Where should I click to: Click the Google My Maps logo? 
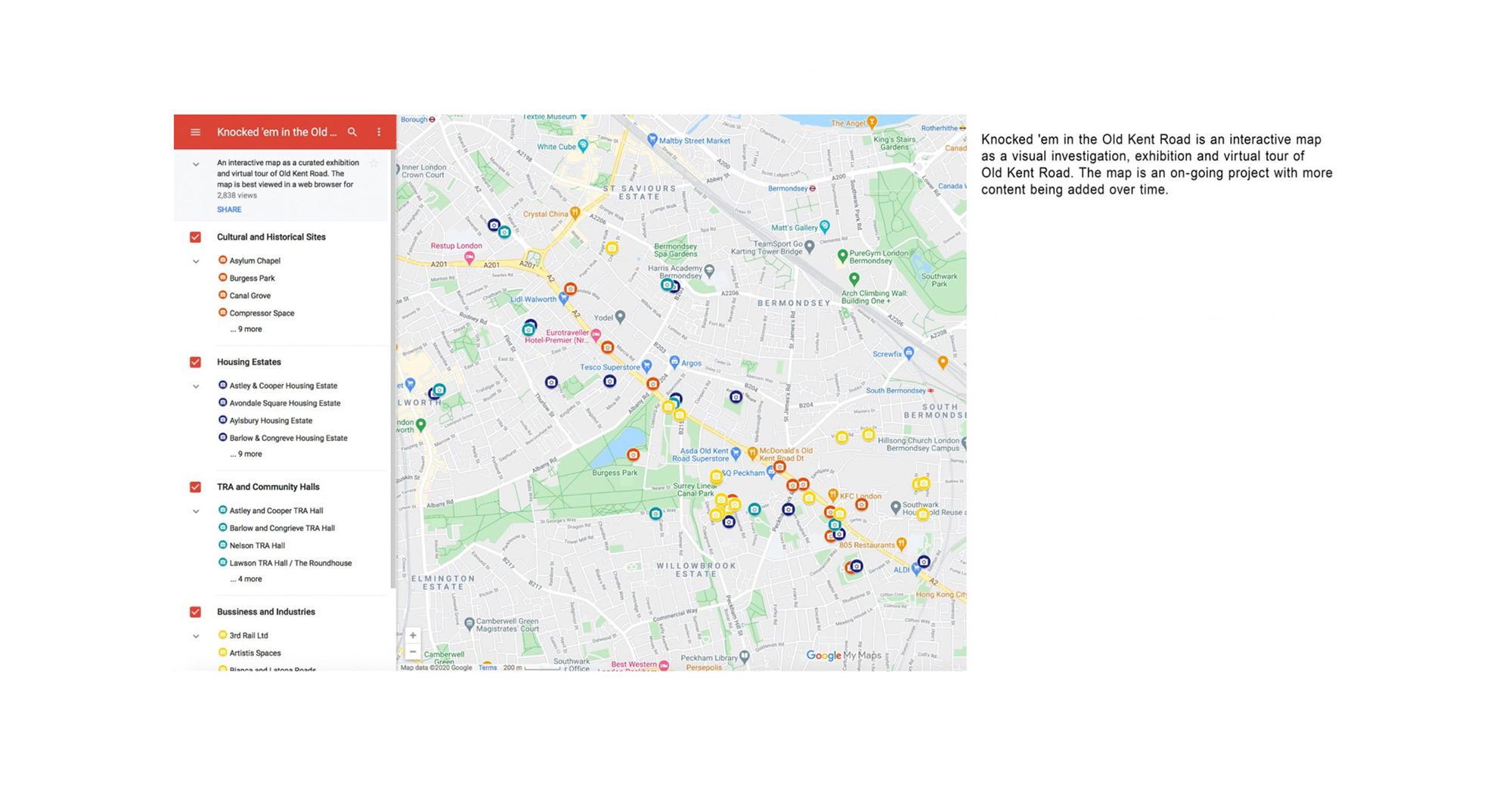pyautogui.click(x=844, y=655)
